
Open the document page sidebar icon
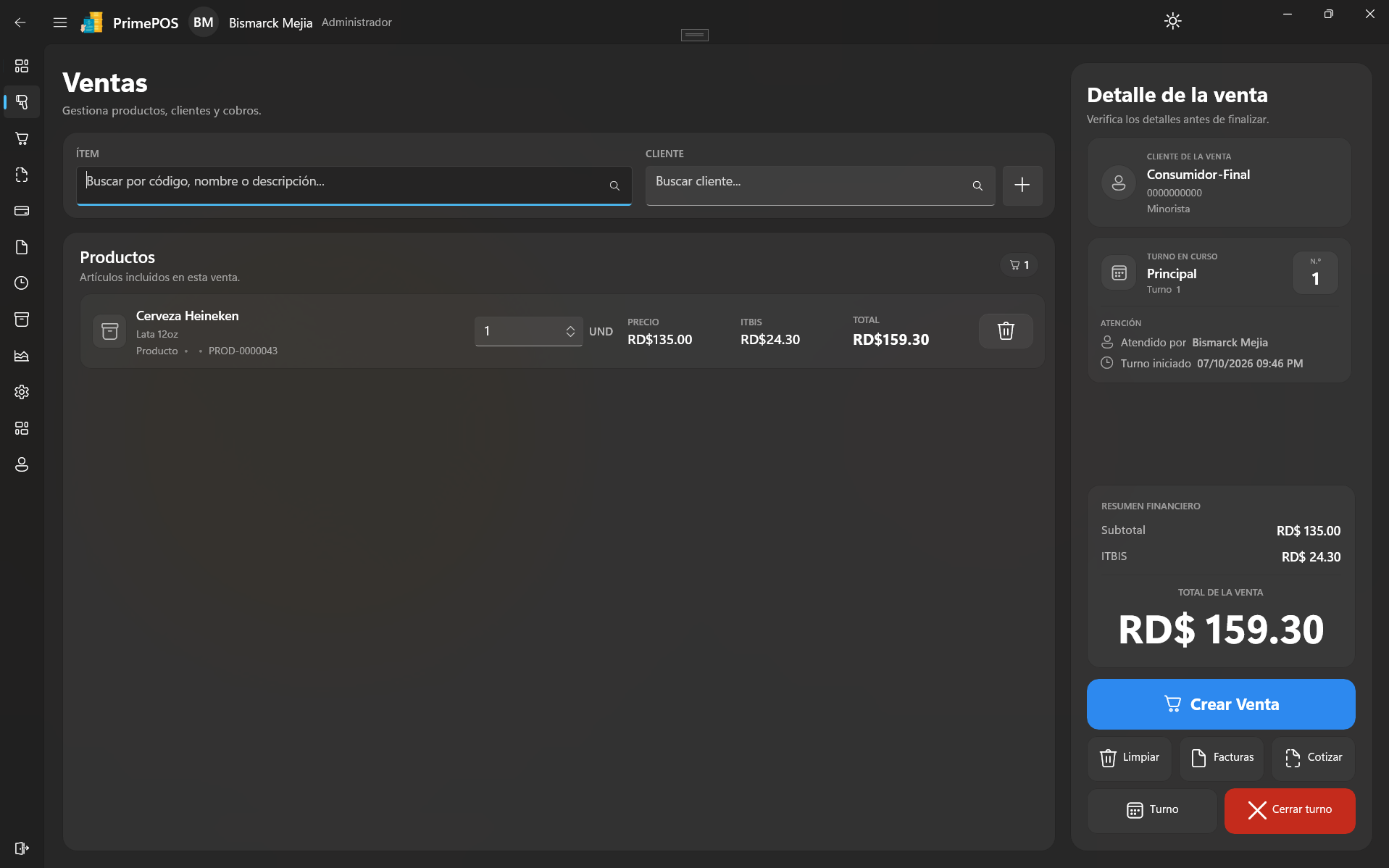tap(22, 247)
